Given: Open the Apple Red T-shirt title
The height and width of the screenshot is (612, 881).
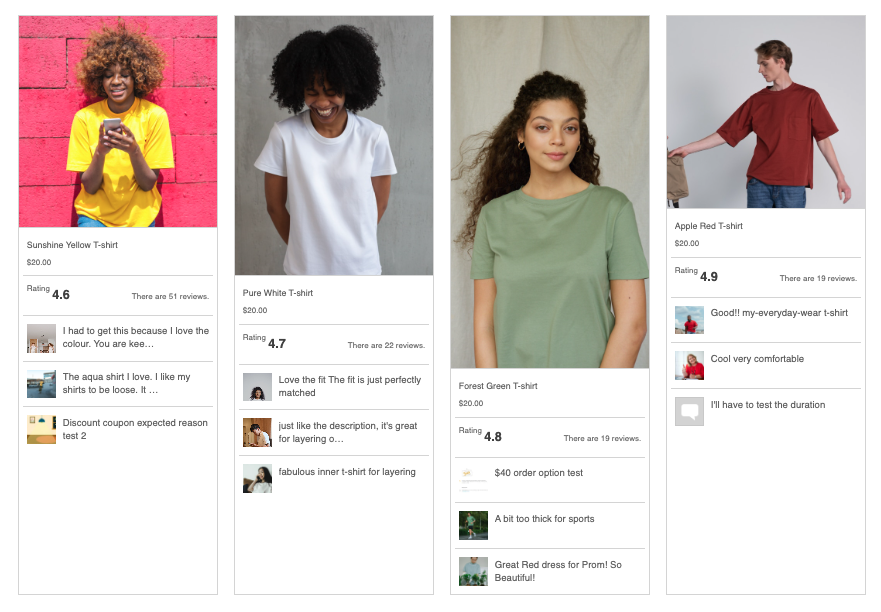Looking at the screenshot, I should pos(708,226).
